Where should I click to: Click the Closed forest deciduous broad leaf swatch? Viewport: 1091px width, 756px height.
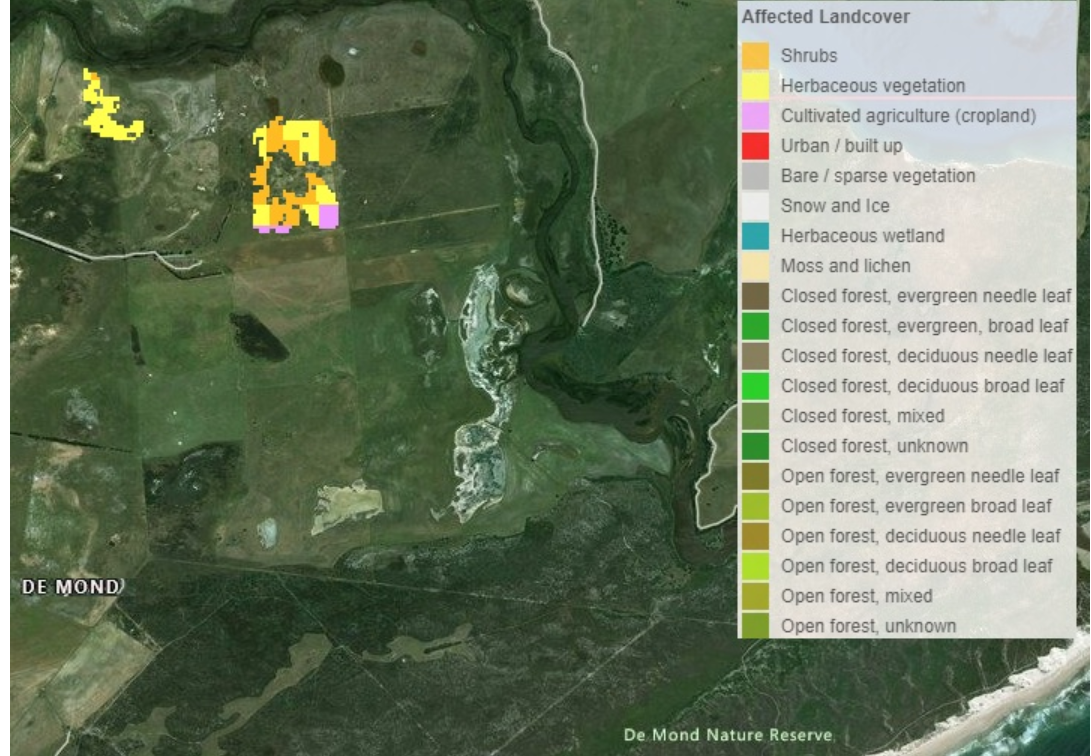[x=755, y=385]
